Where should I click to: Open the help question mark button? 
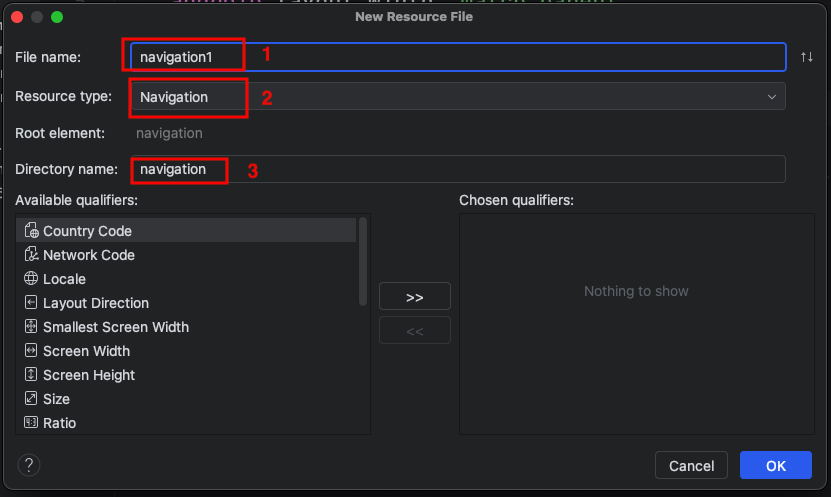pos(29,464)
